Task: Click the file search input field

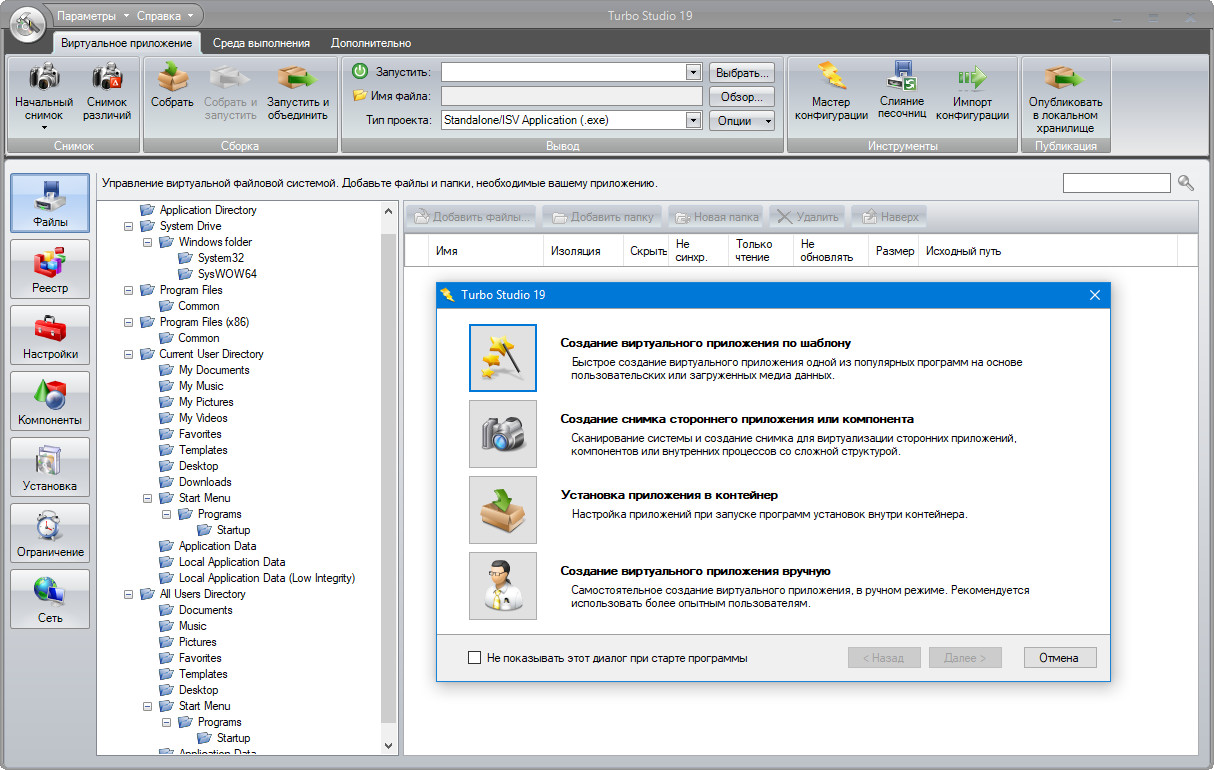Action: point(1116,183)
